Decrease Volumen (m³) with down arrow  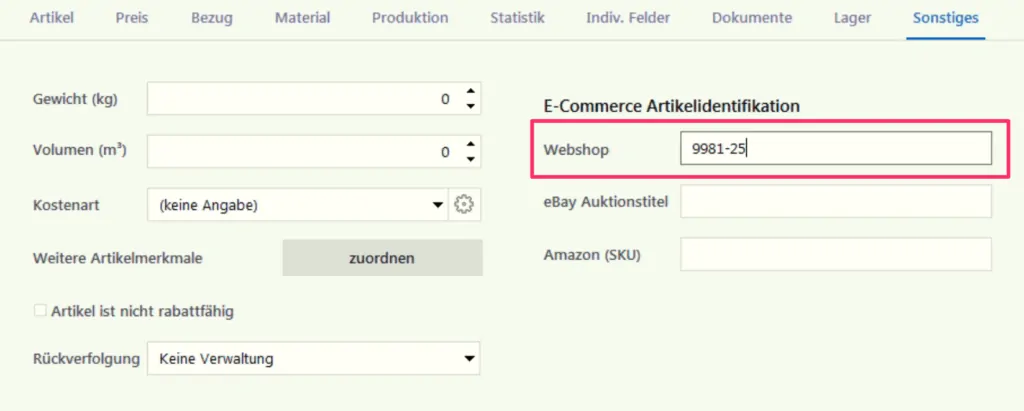[470, 159]
